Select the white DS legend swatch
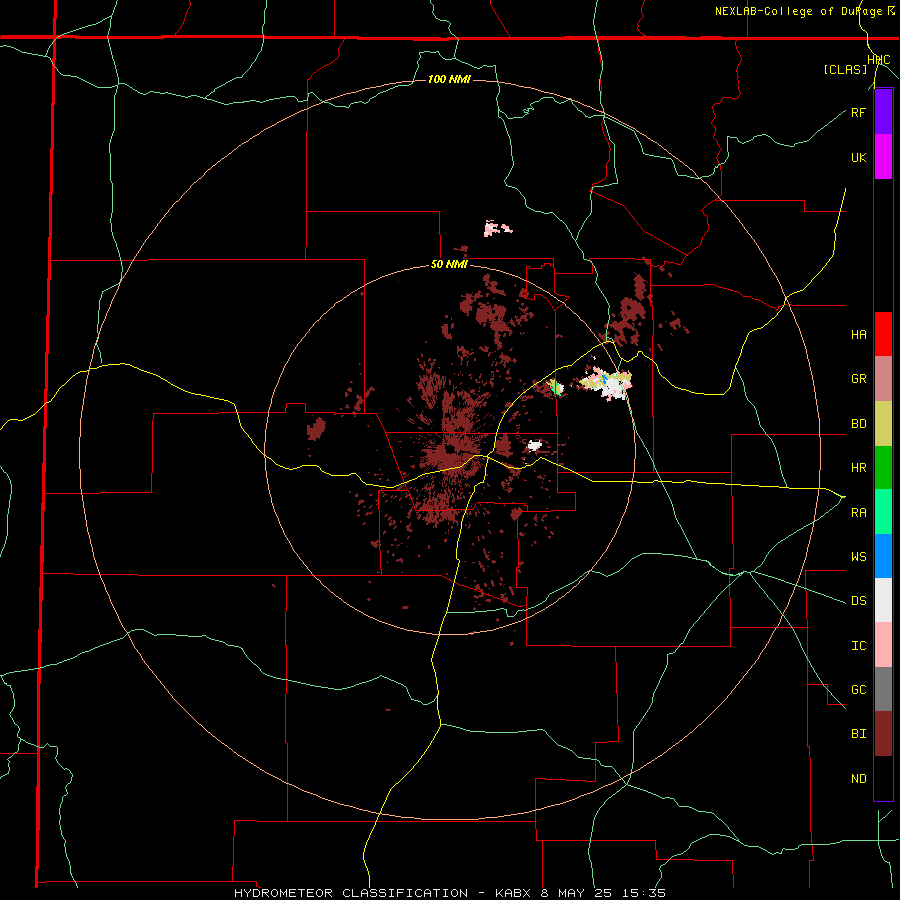 [883, 600]
